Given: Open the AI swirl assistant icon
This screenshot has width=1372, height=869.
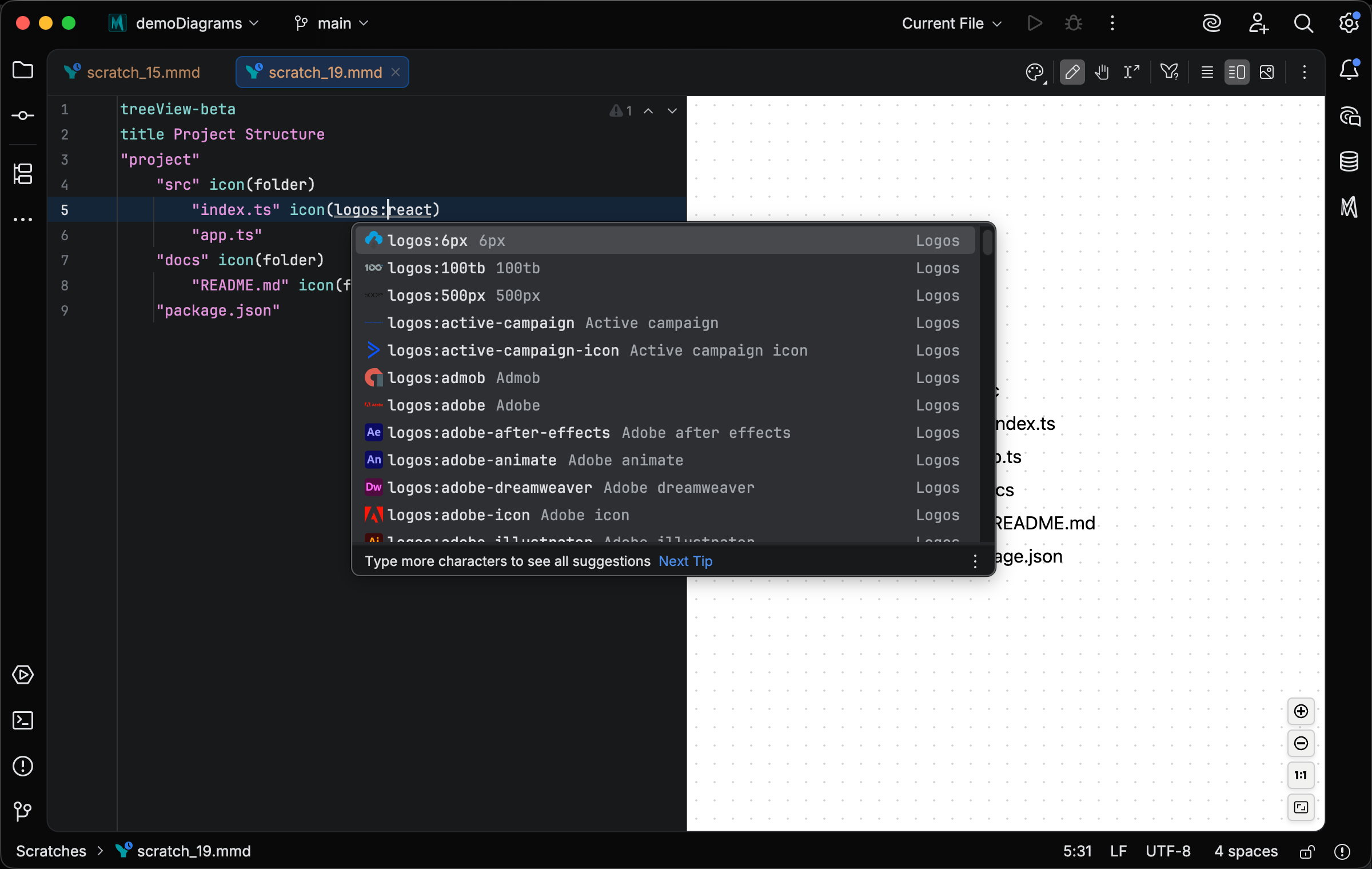Looking at the screenshot, I should [x=1211, y=23].
